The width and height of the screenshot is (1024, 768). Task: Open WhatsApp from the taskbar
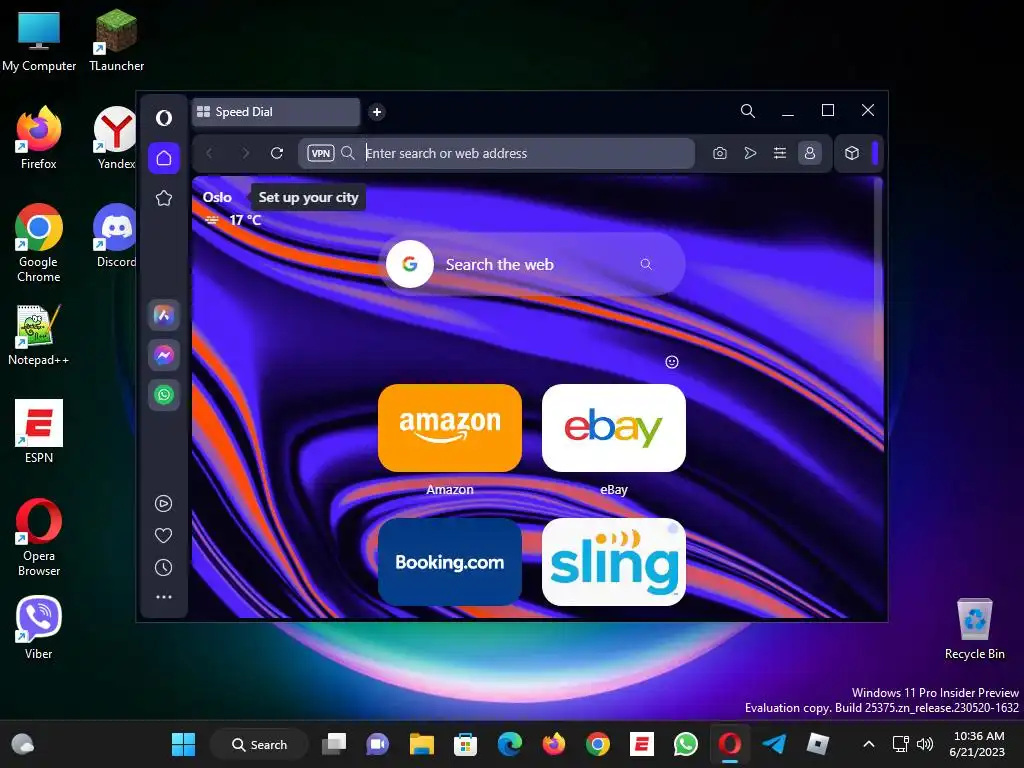(x=686, y=744)
